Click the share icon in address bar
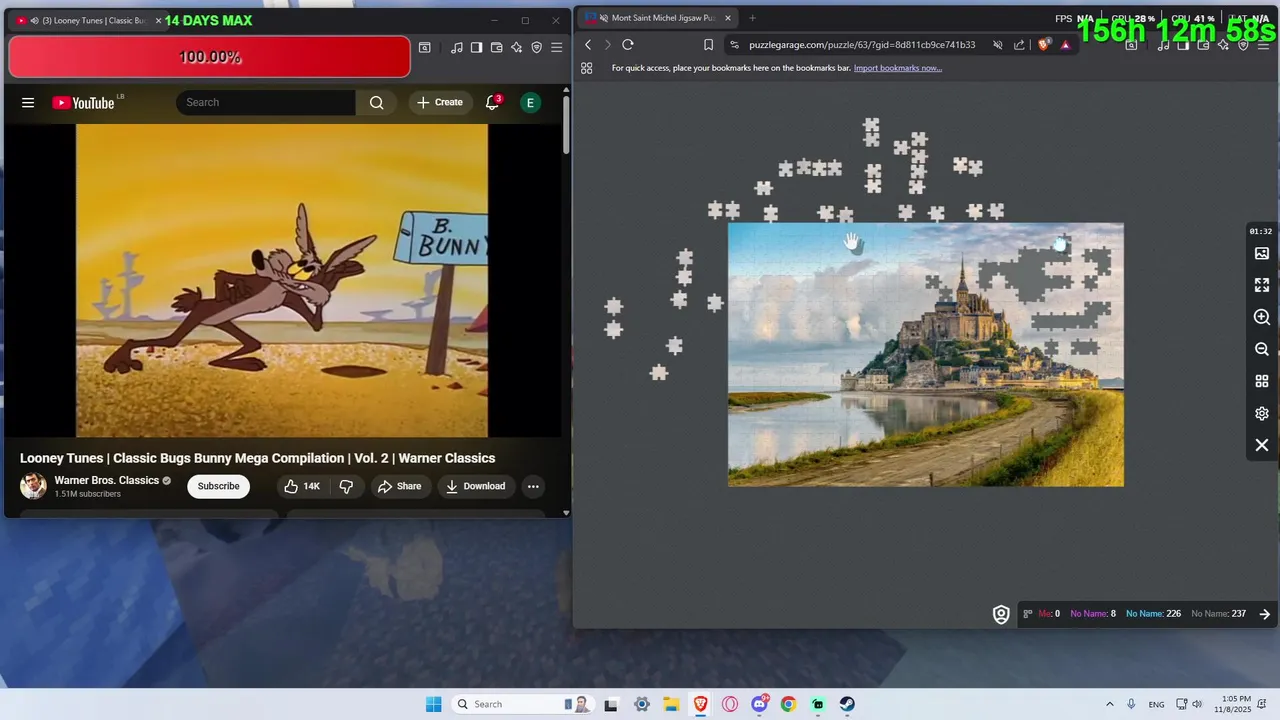The width and height of the screenshot is (1280, 720). point(1019,44)
